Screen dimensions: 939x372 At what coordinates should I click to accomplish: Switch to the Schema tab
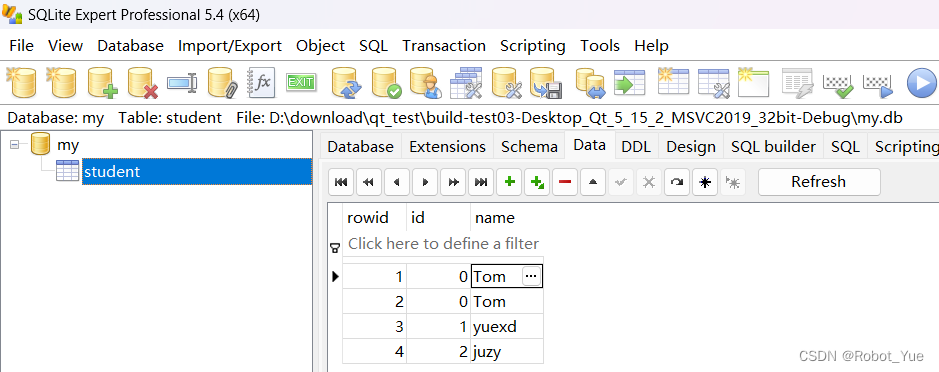(x=529, y=147)
